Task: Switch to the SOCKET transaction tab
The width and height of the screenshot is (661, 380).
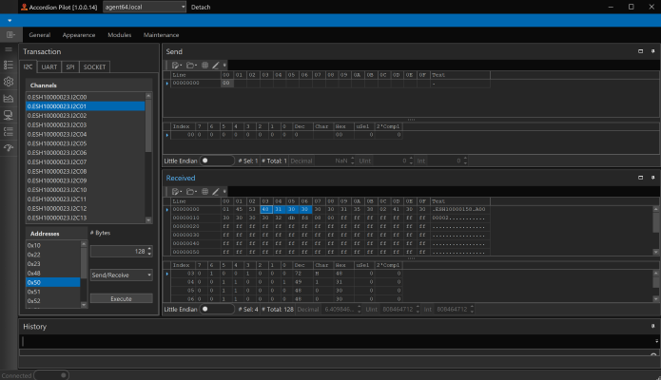Action: [x=94, y=67]
